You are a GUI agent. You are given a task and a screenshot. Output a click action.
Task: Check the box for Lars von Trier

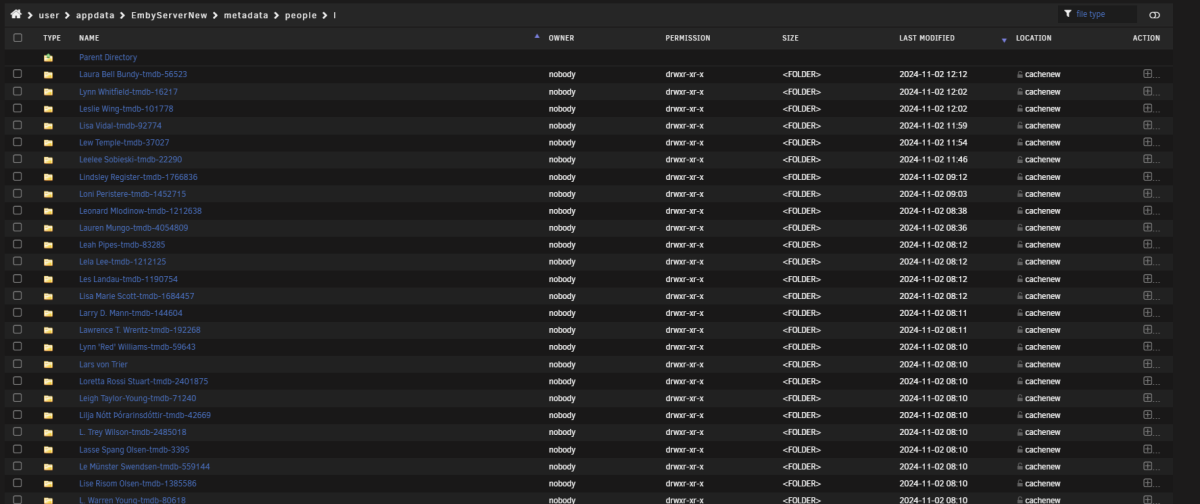click(x=17, y=364)
